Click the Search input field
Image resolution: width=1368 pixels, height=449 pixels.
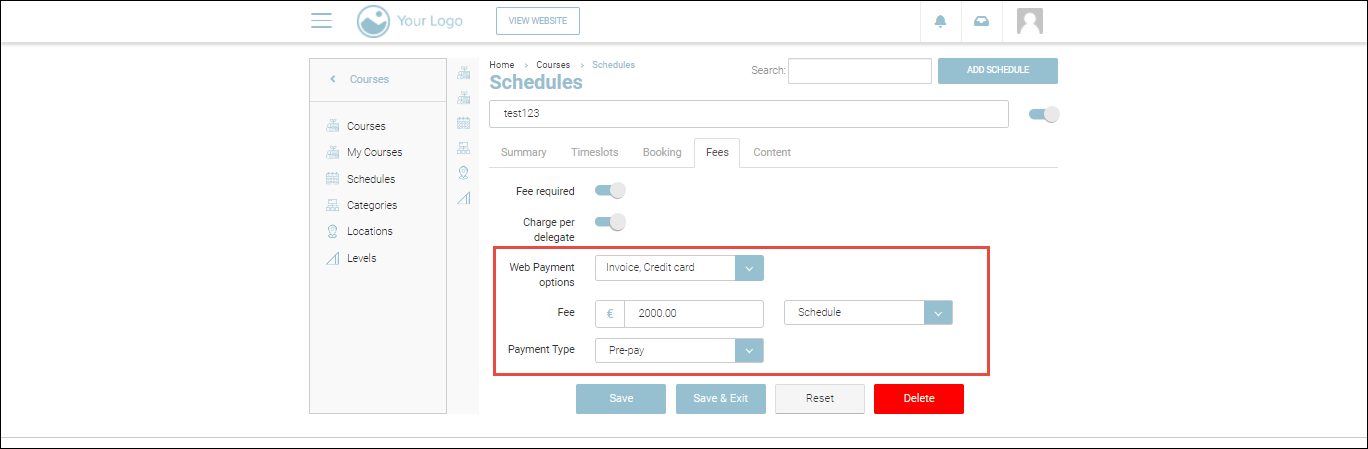click(x=860, y=70)
